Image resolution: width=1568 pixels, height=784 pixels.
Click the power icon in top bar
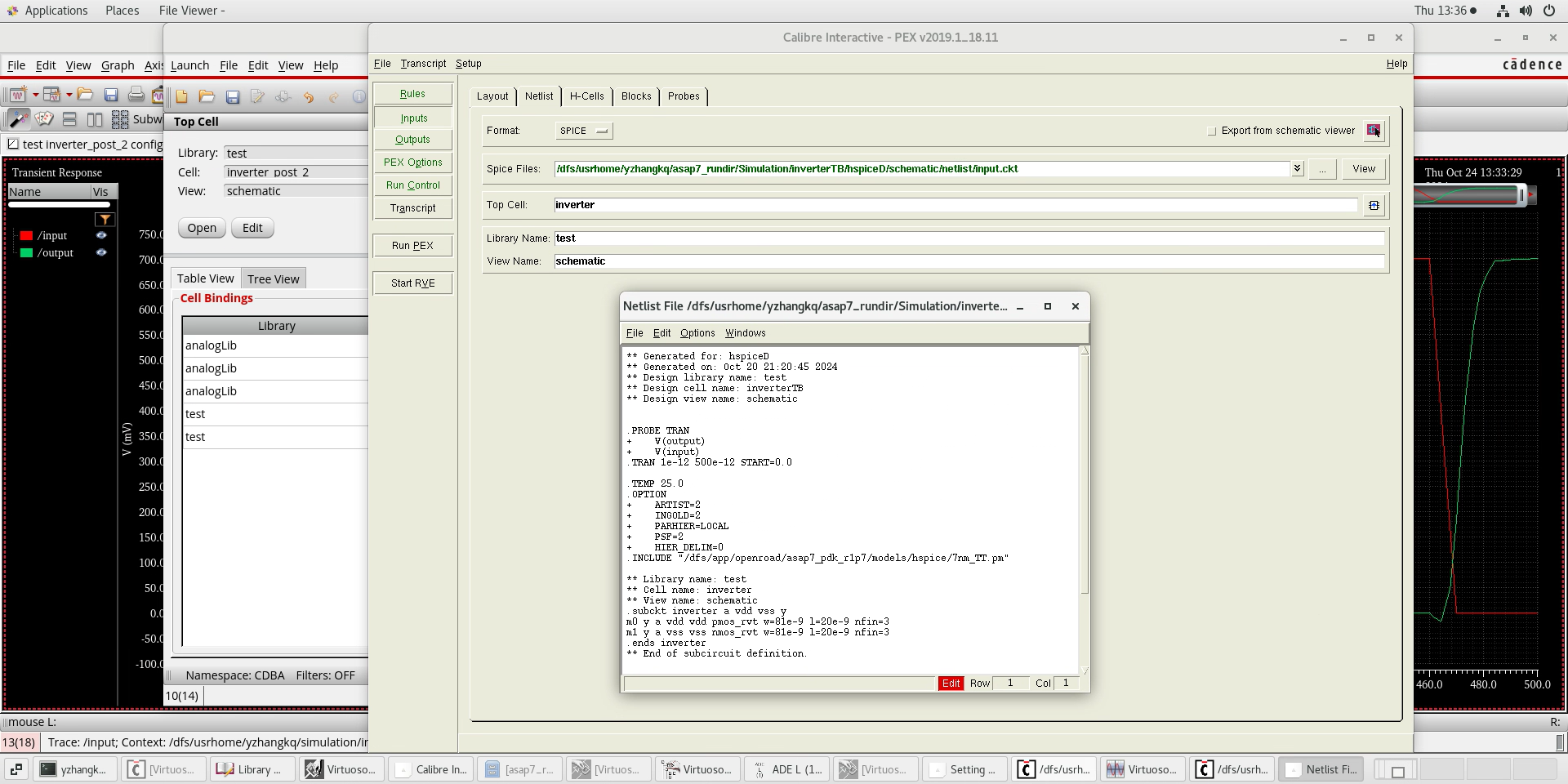[x=1548, y=11]
